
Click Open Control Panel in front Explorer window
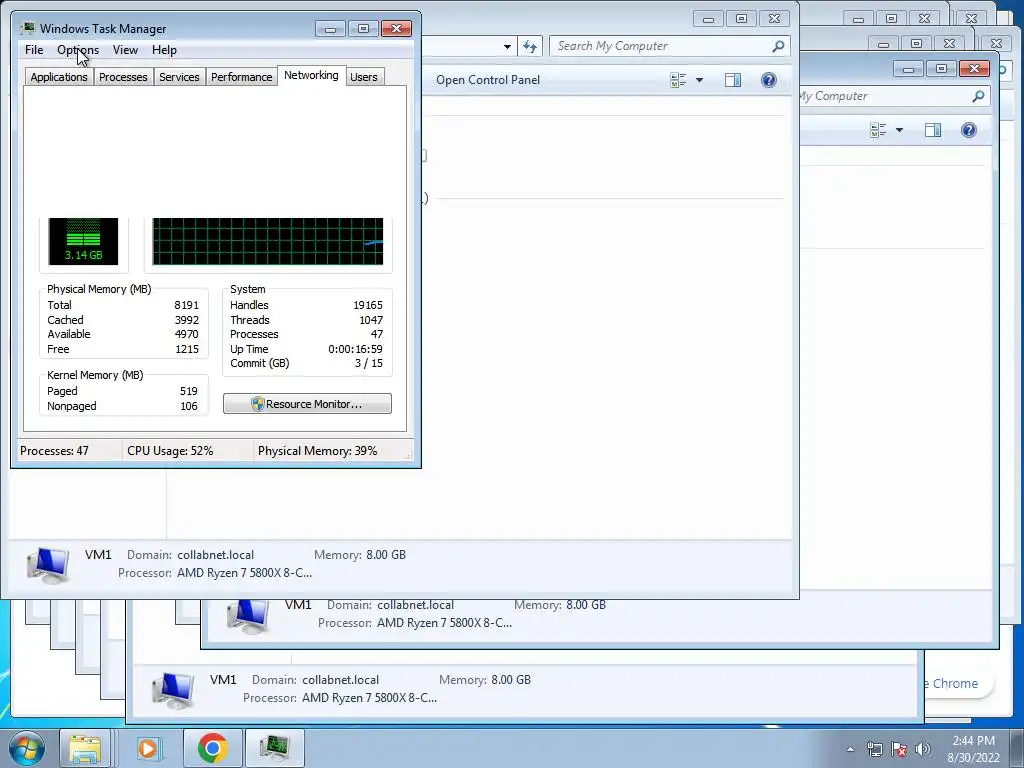tap(487, 80)
